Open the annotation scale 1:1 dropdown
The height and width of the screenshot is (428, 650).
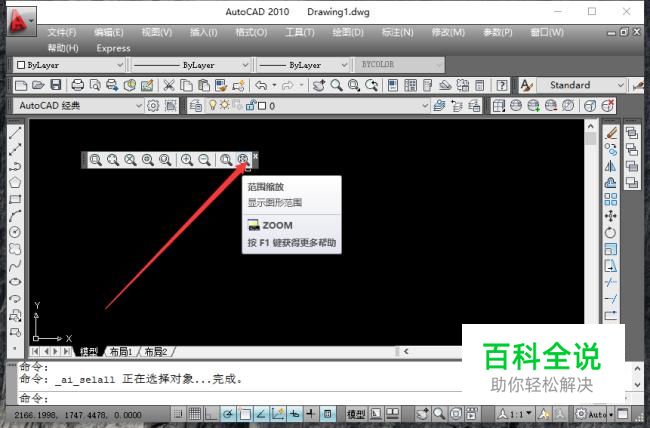point(515,414)
